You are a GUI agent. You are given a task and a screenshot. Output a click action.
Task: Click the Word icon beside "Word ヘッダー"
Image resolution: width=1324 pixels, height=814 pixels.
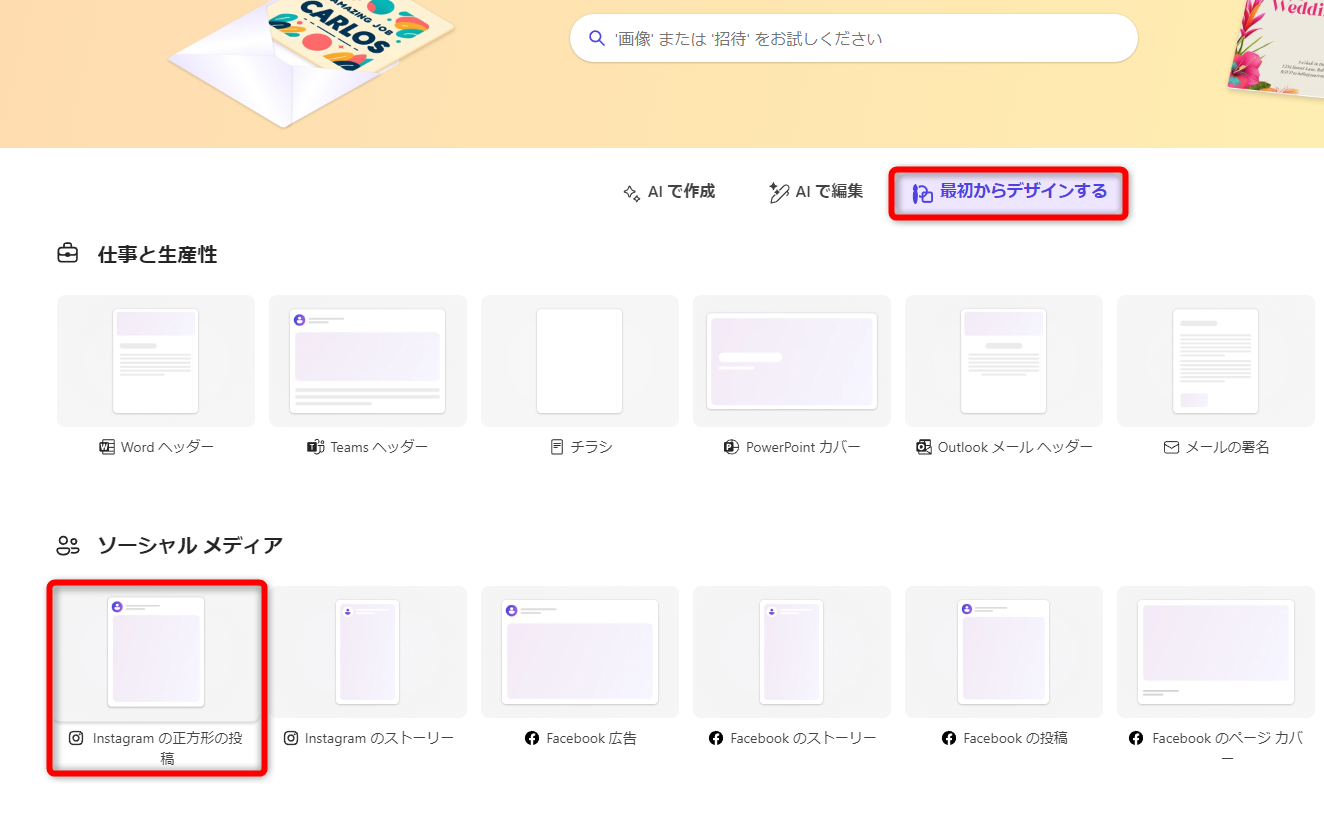pyautogui.click(x=107, y=447)
